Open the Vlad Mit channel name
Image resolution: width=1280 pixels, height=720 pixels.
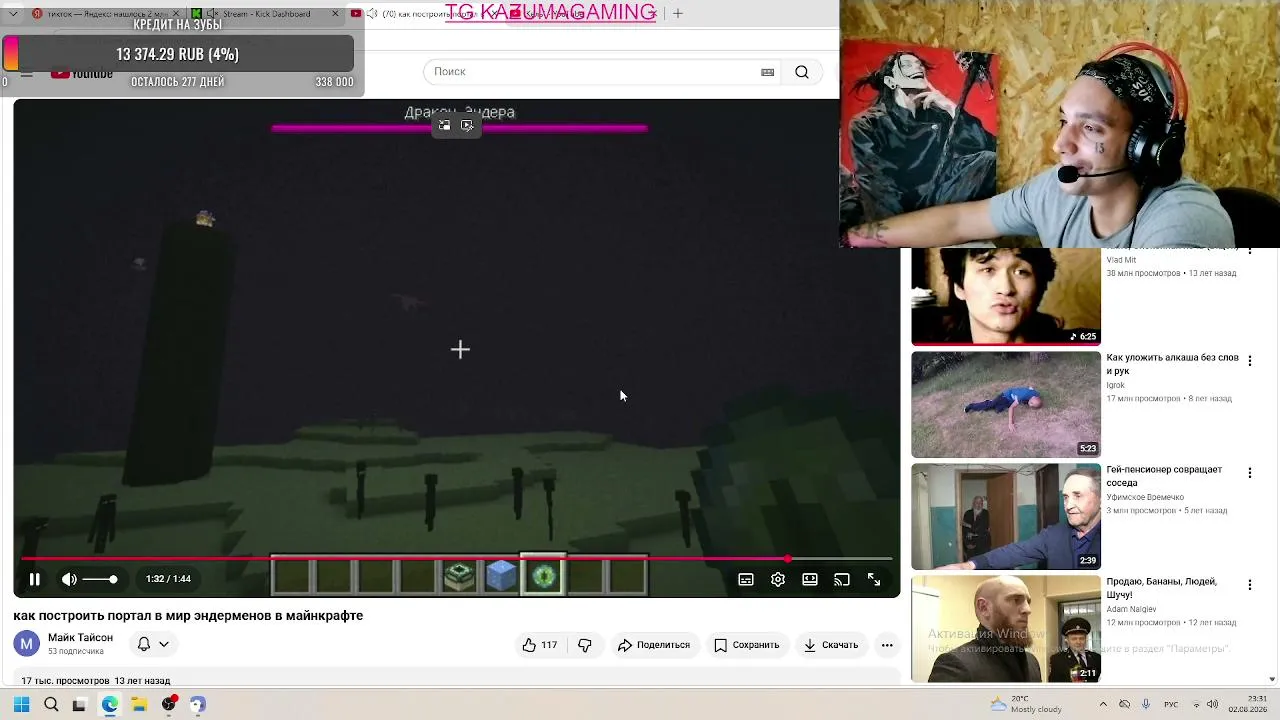point(1121,260)
